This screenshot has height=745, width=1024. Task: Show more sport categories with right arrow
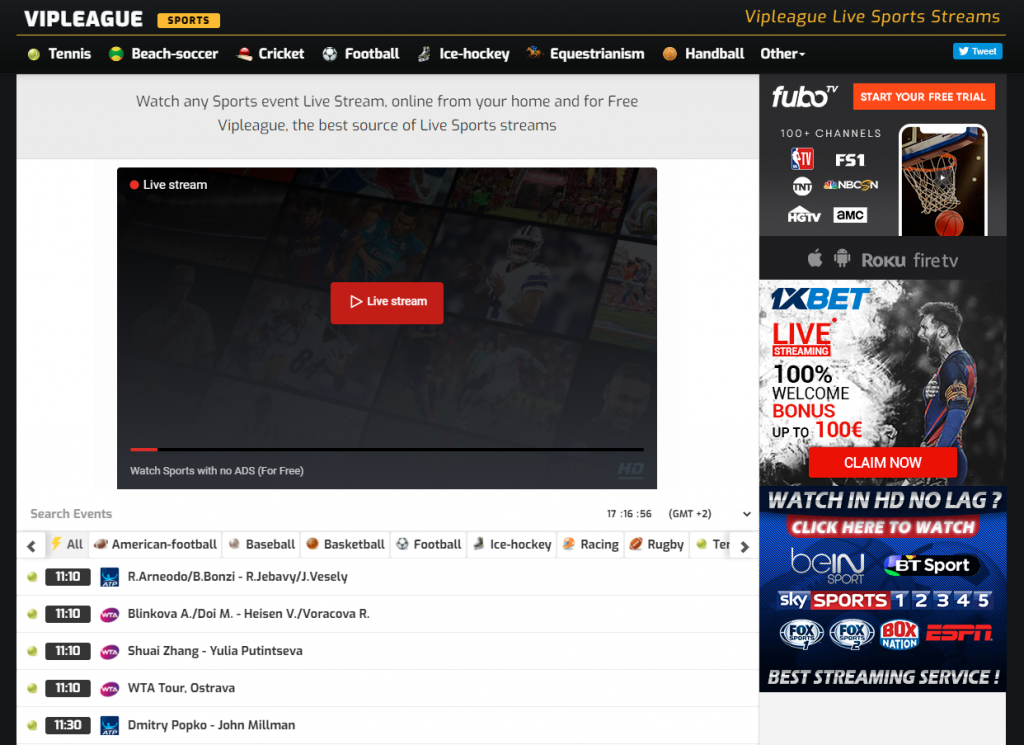(744, 546)
